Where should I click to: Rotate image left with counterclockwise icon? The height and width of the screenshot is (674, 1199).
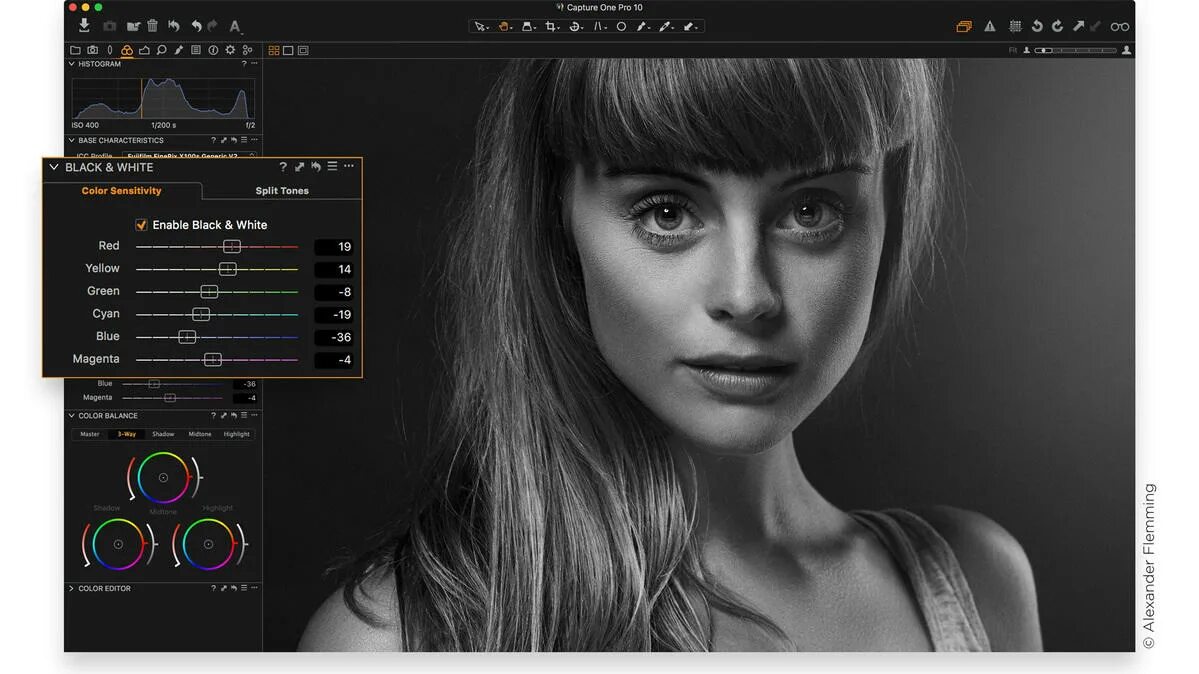pyautogui.click(x=1037, y=26)
